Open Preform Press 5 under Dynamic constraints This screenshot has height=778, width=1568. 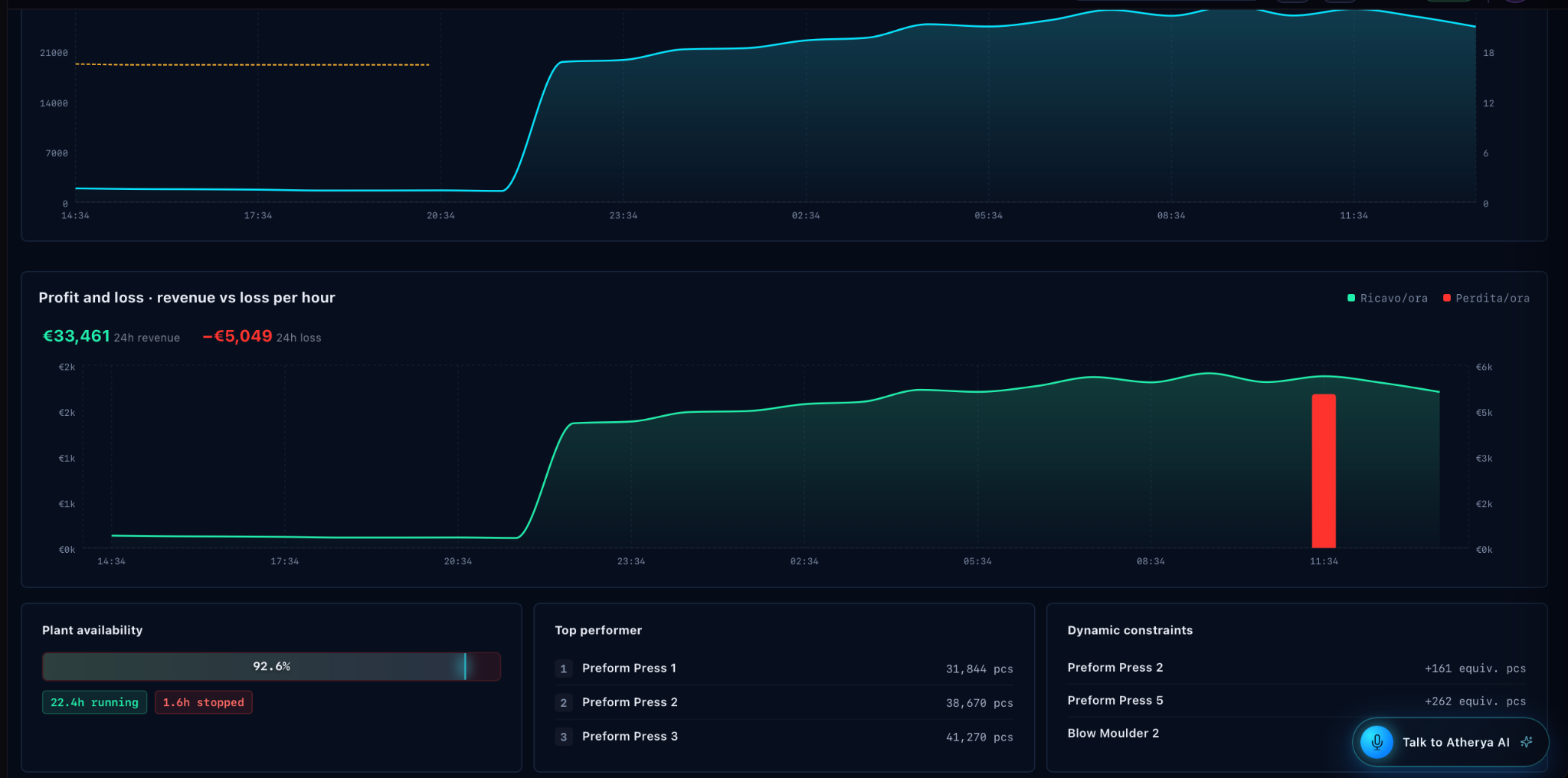click(1115, 700)
